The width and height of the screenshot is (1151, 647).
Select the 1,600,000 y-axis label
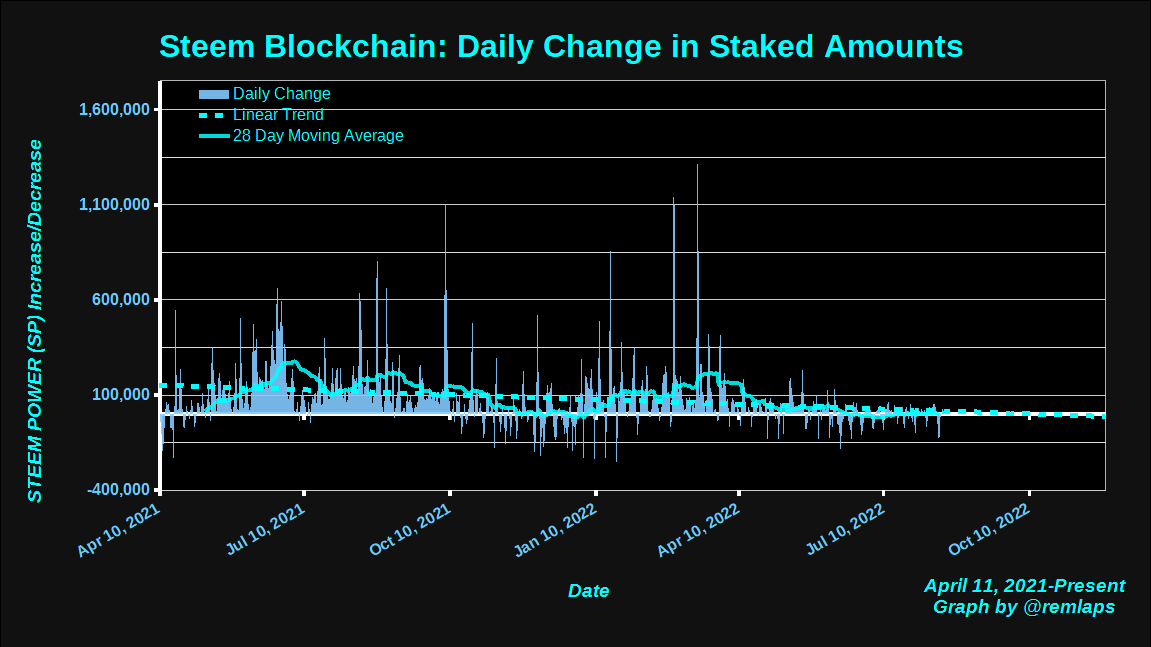coord(114,109)
